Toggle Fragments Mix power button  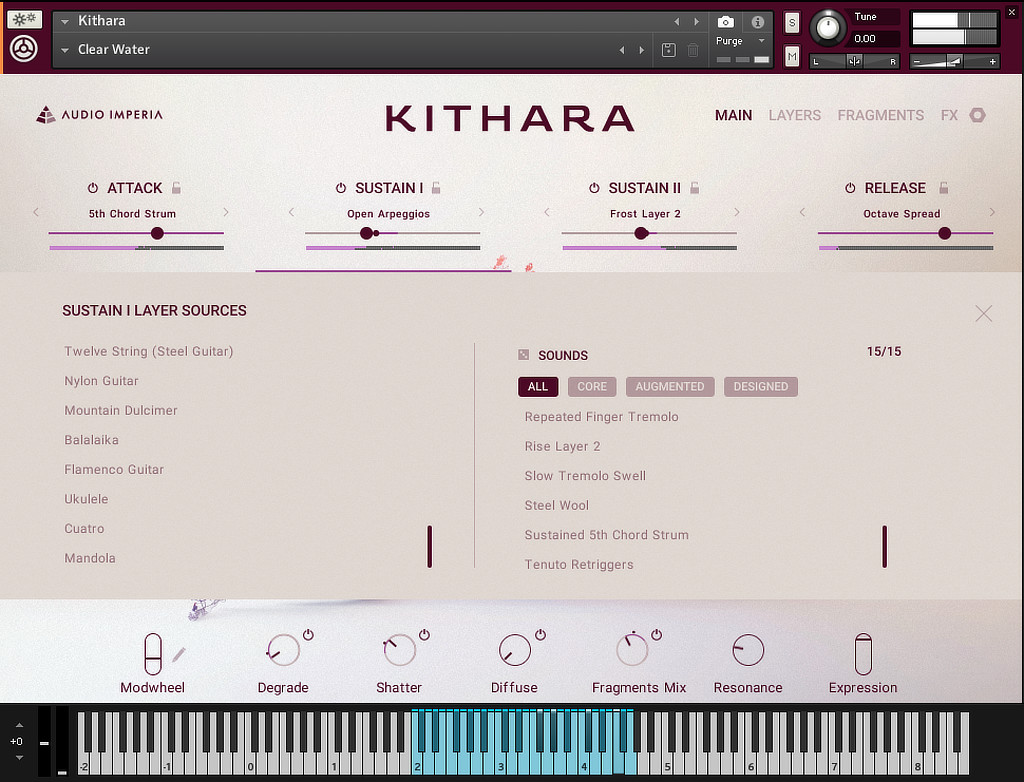tap(657, 634)
